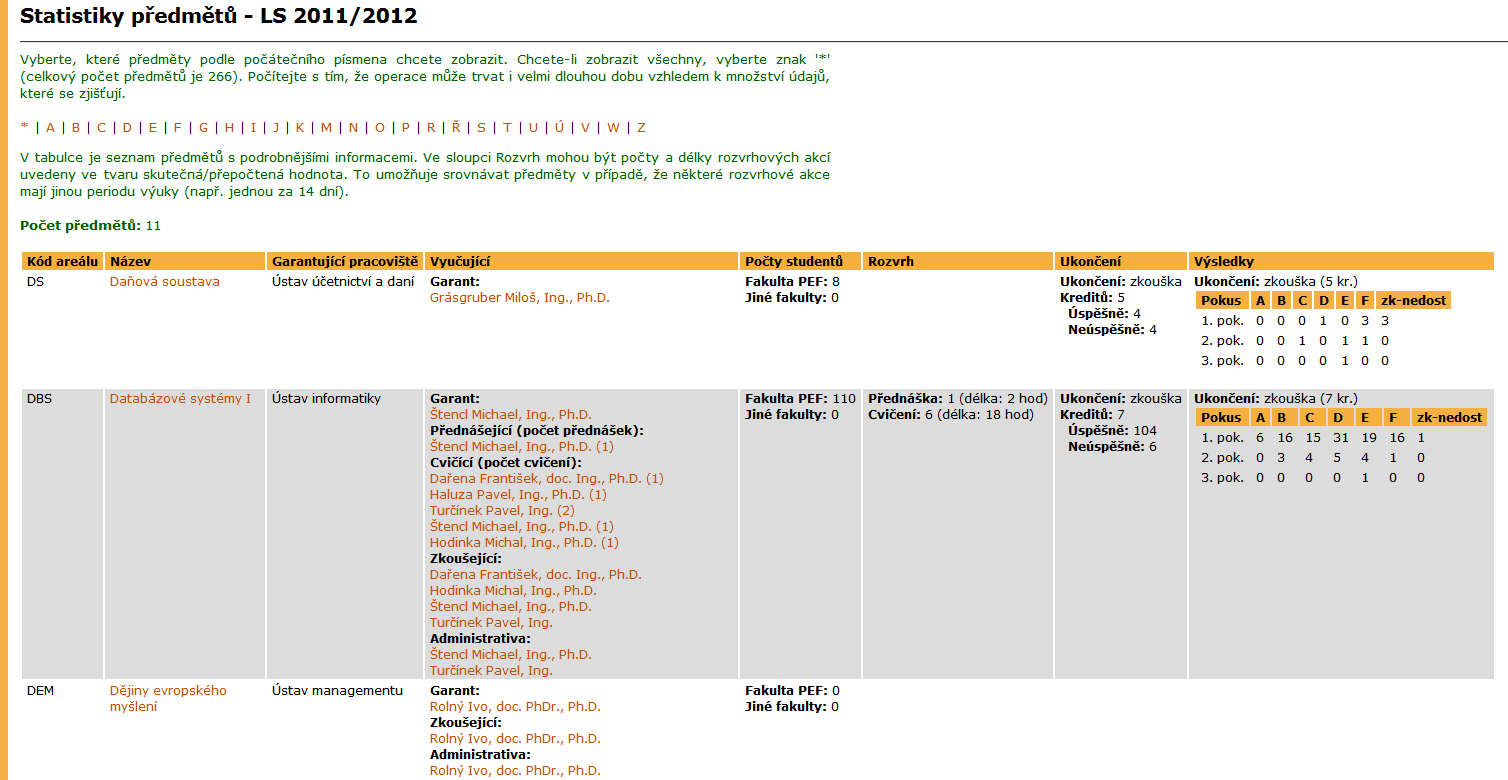Click Fakulta PEF: 110 student count
This screenshot has width=1508, height=780.
(800, 399)
